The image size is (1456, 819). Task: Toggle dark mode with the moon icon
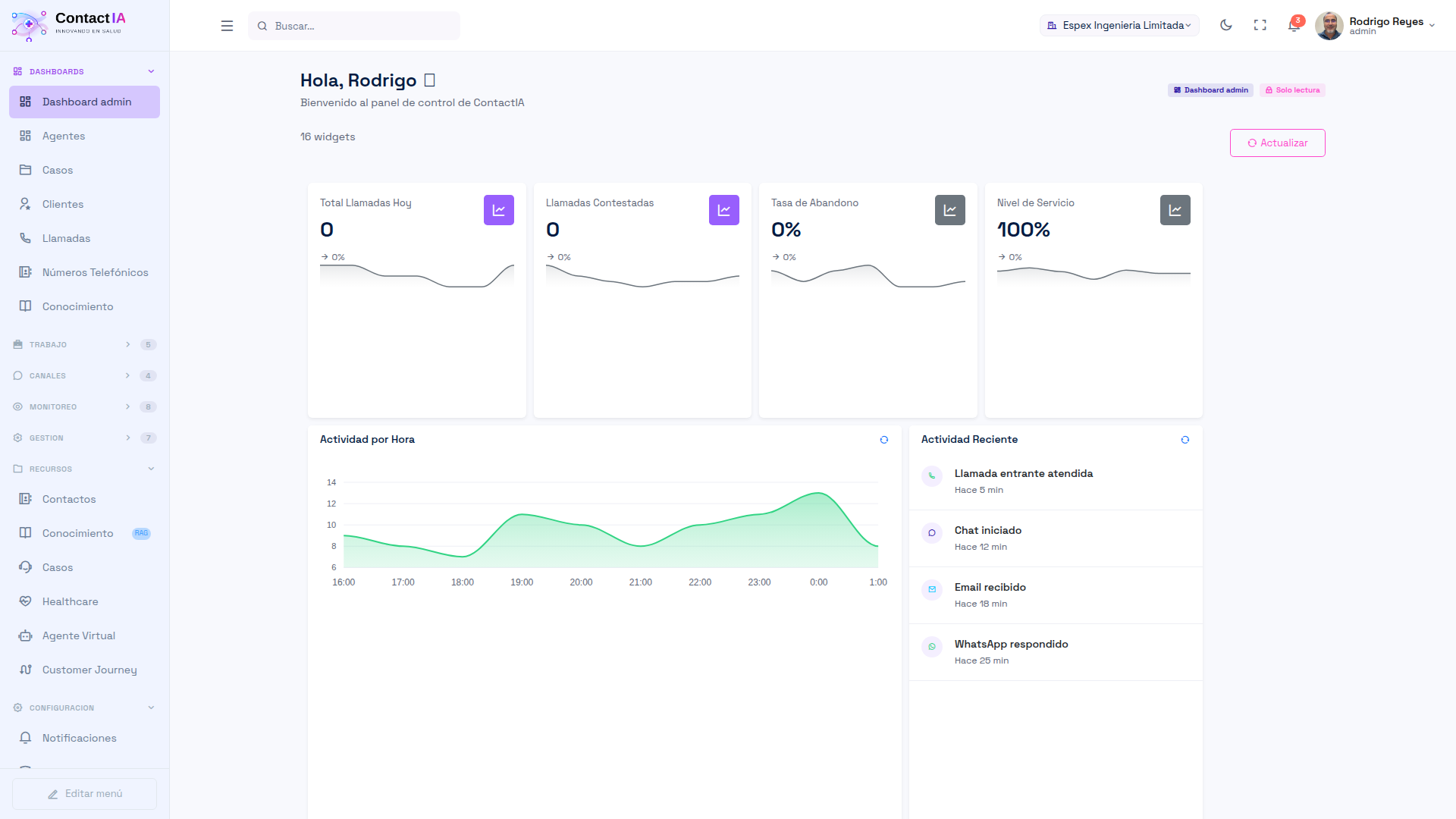[x=1225, y=25]
